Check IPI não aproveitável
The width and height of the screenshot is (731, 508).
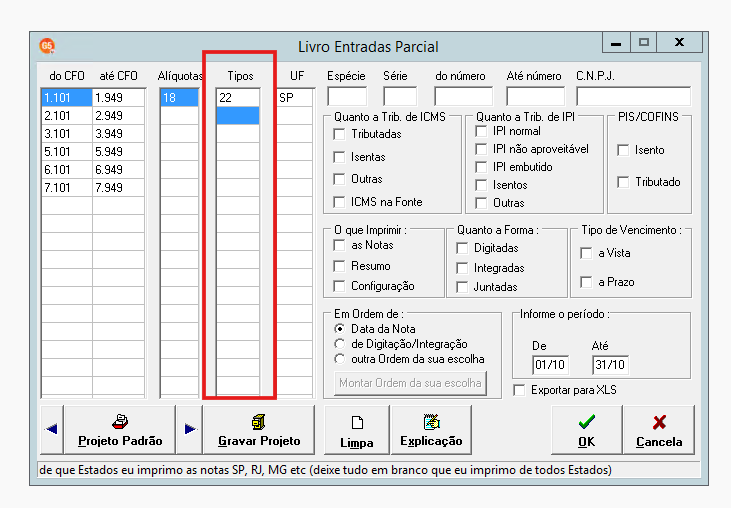pyautogui.click(x=481, y=149)
